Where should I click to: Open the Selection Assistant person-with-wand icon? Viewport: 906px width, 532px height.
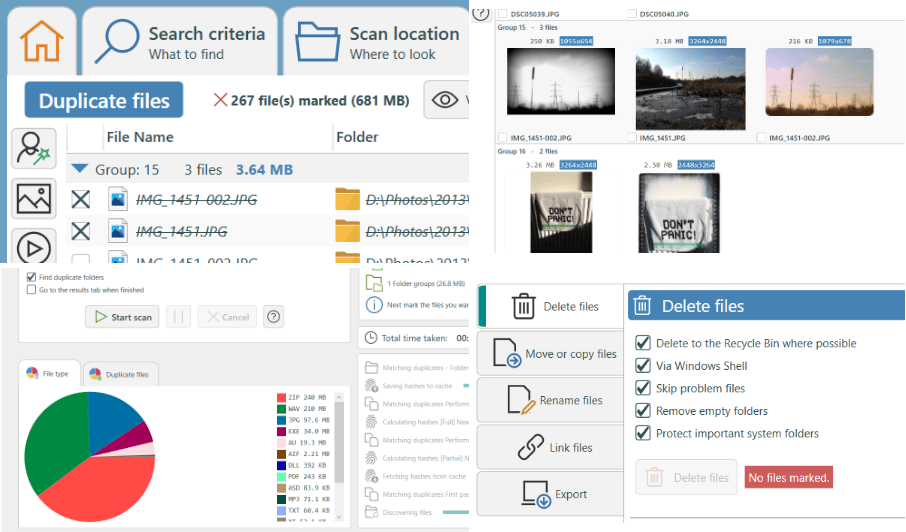click(33, 148)
